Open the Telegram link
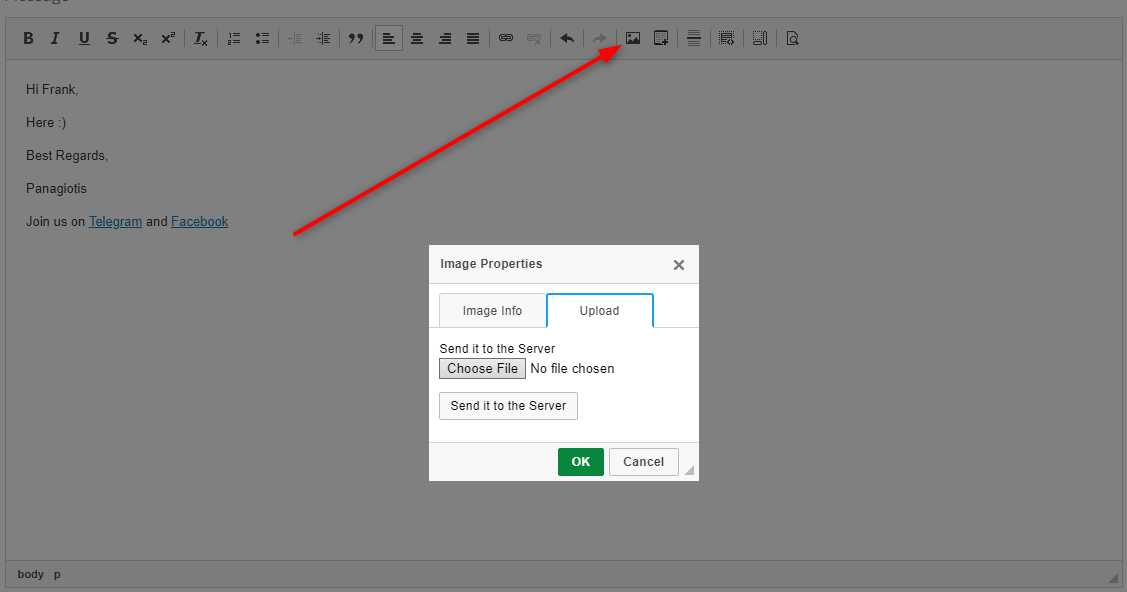The width and height of the screenshot is (1127, 592). pyautogui.click(x=115, y=221)
